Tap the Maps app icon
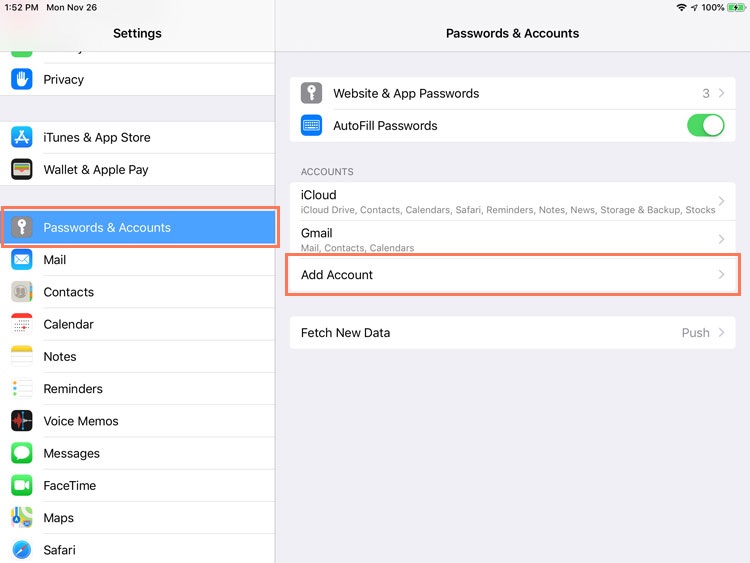Screen dimensions: 750x563 pos(22,517)
